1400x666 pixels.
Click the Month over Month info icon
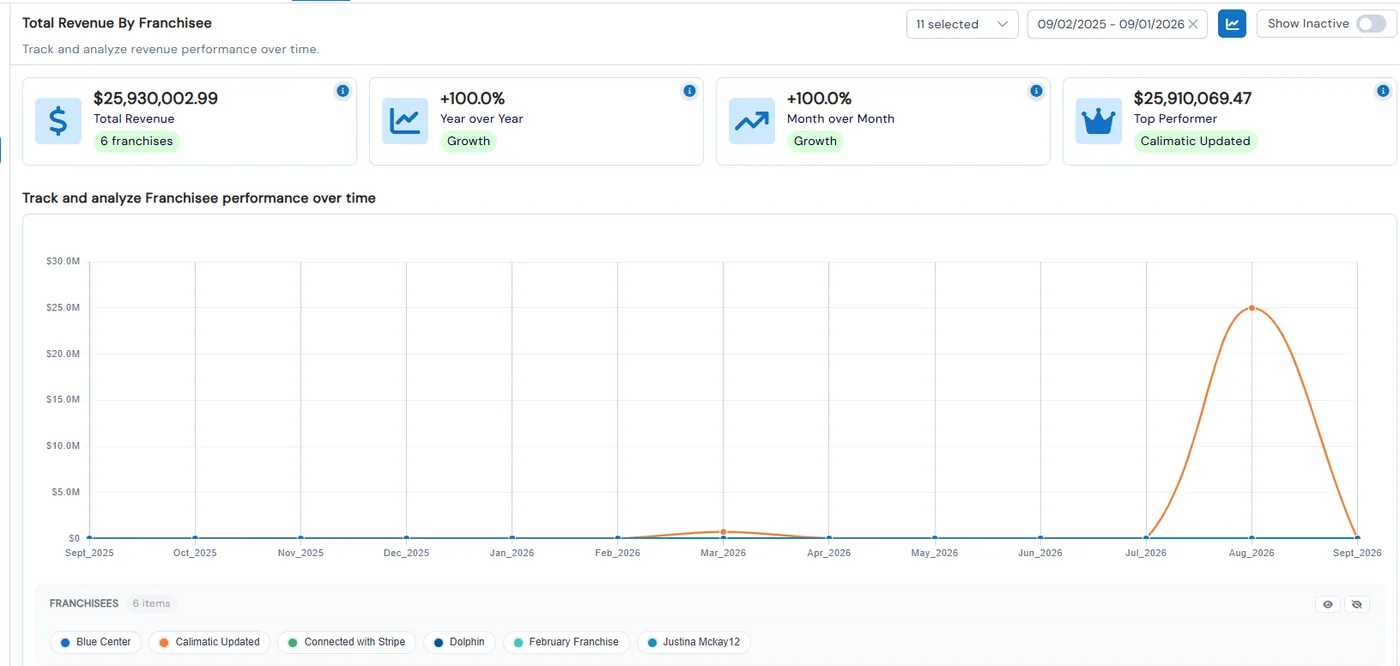tap(1037, 91)
